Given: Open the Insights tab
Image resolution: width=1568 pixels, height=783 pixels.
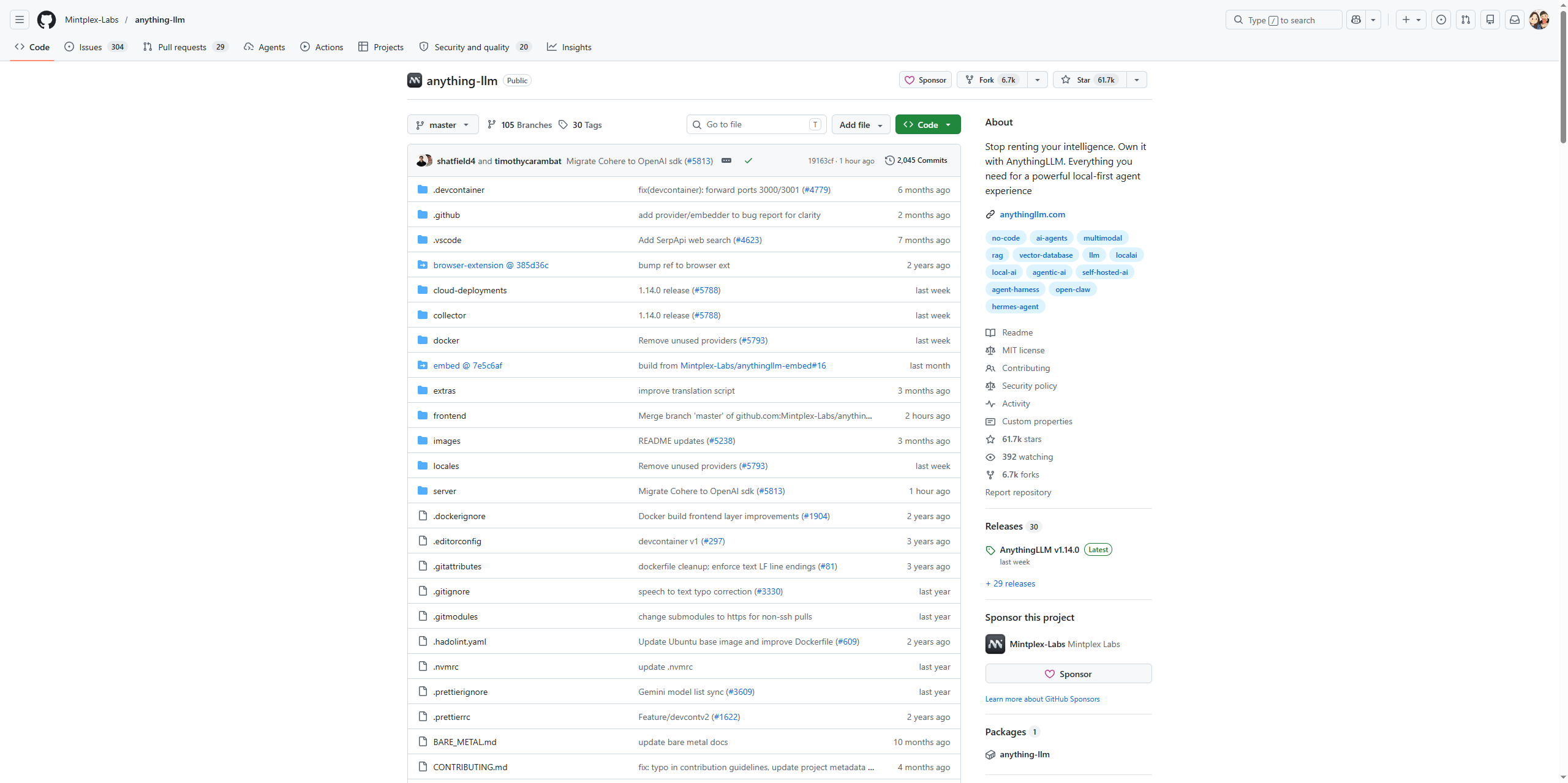Looking at the screenshot, I should coord(570,47).
